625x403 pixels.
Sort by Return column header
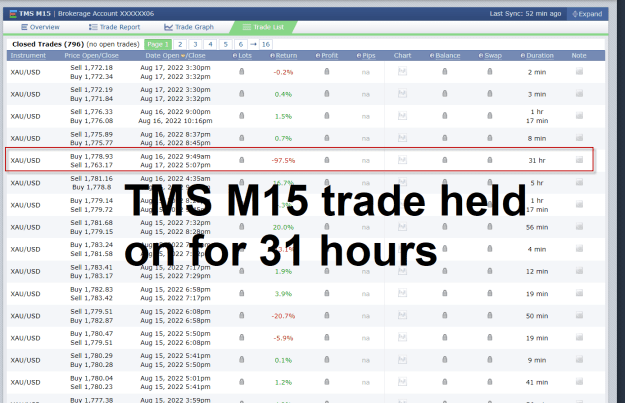[284, 56]
